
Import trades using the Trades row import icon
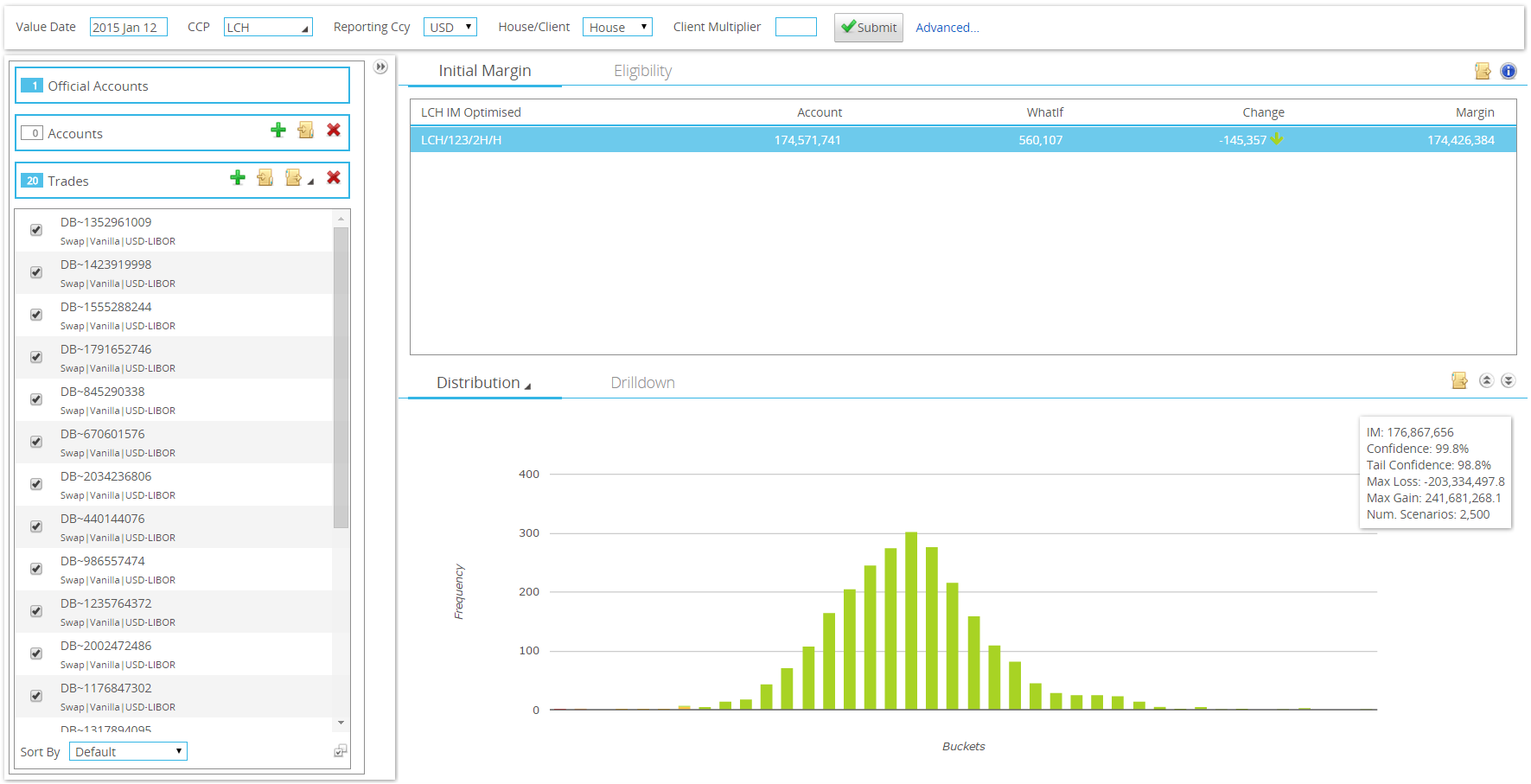[265, 177]
